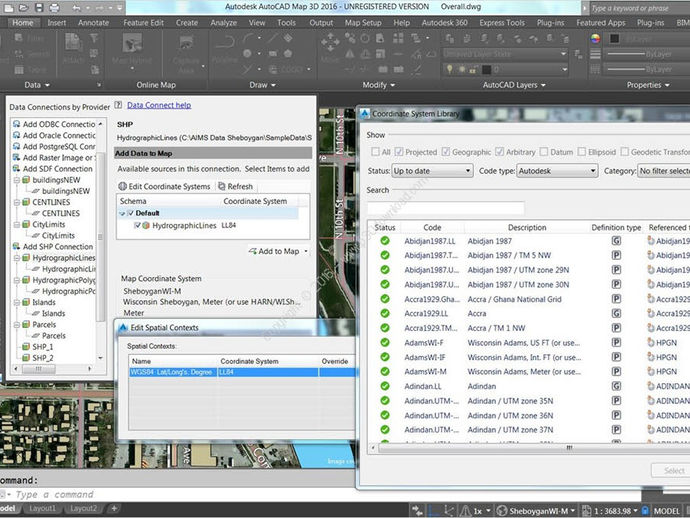Switch to the Layout1 tab

43,508
